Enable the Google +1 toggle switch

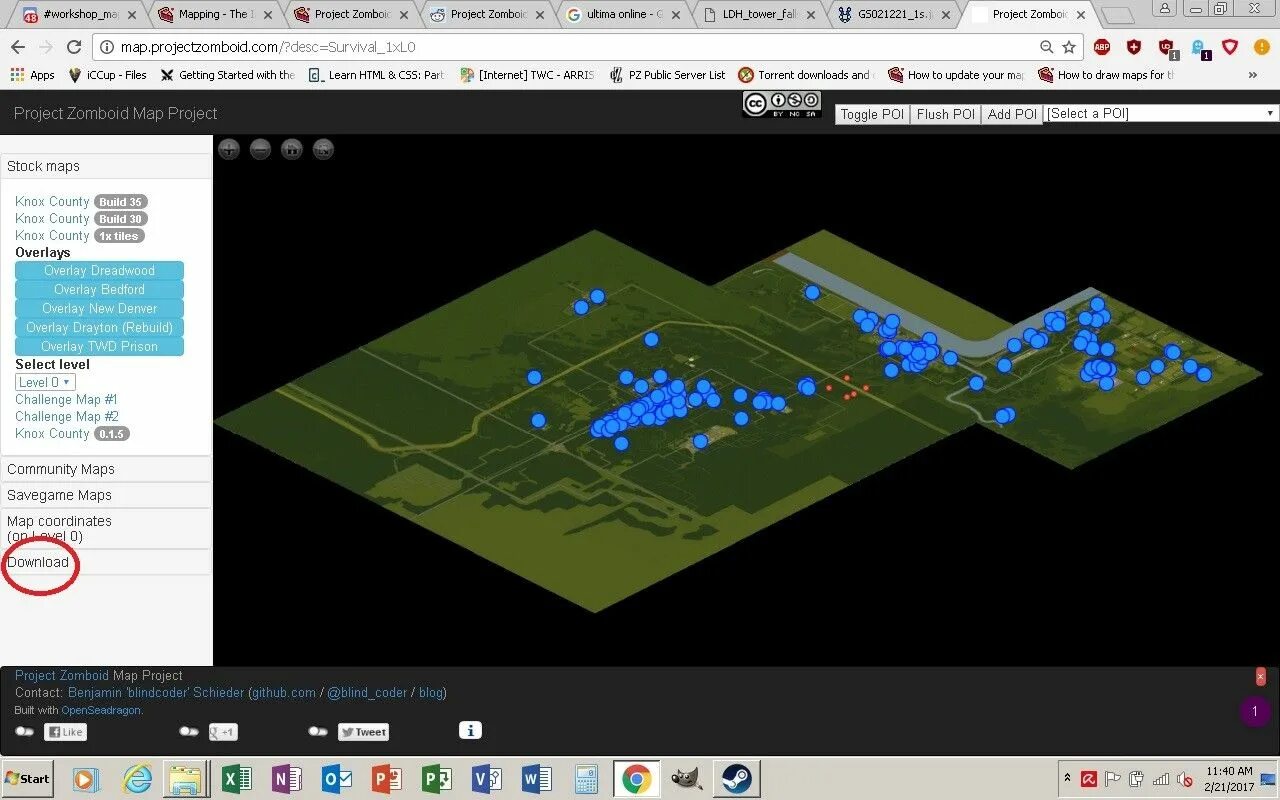(x=189, y=732)
